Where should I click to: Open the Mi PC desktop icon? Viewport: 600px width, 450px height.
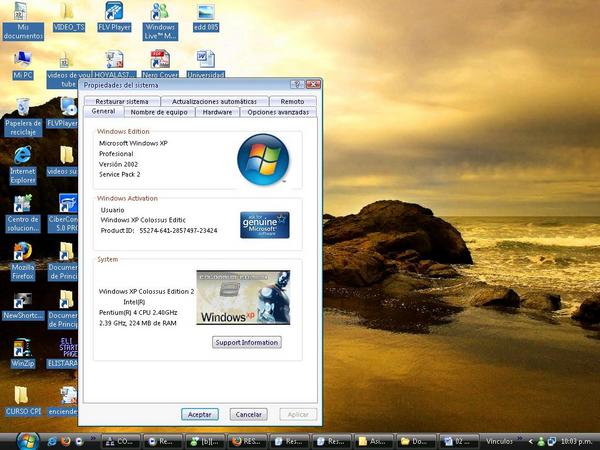coord(23,65)
